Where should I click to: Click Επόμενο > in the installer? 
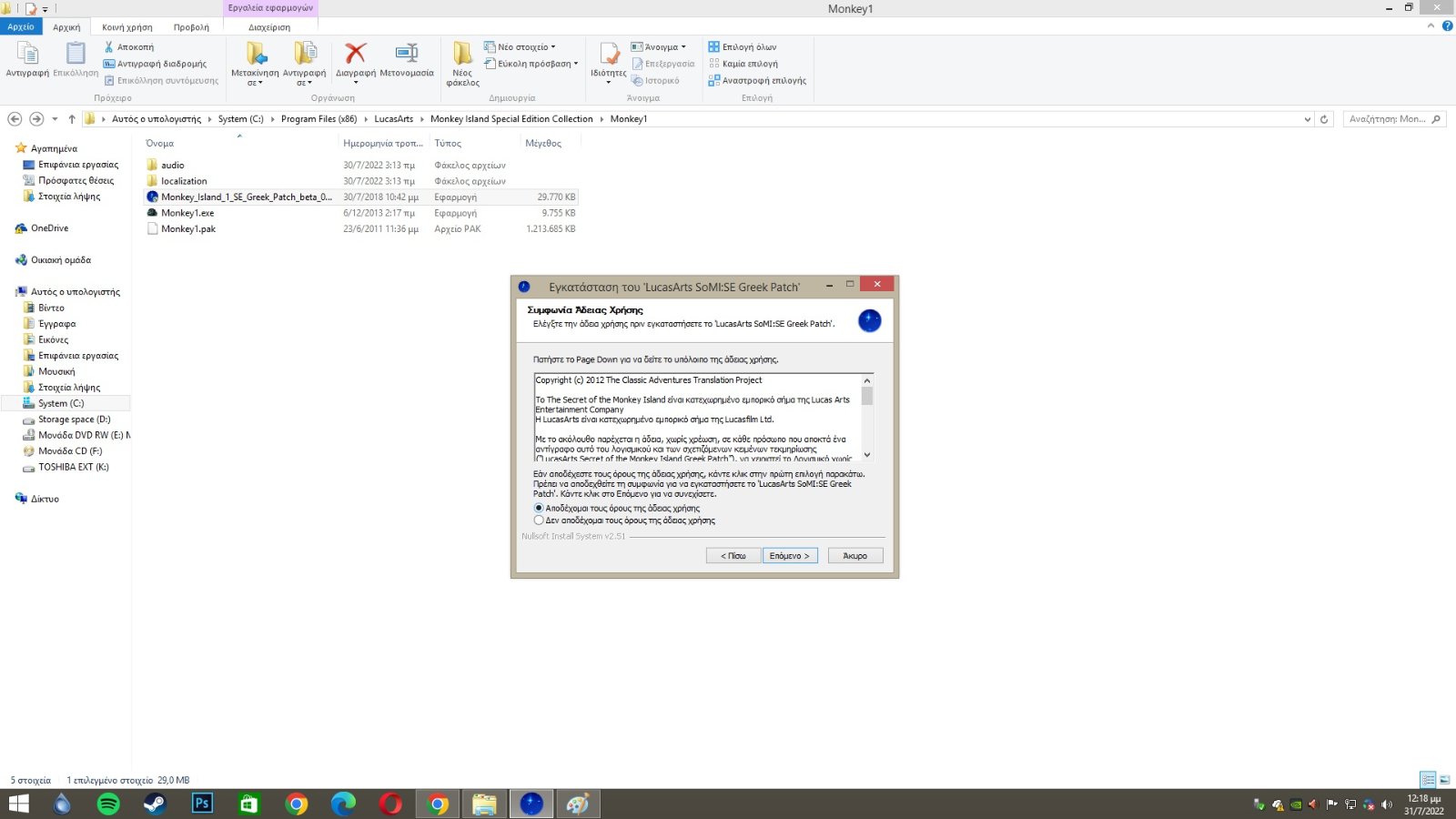click(x=789, y=555)
